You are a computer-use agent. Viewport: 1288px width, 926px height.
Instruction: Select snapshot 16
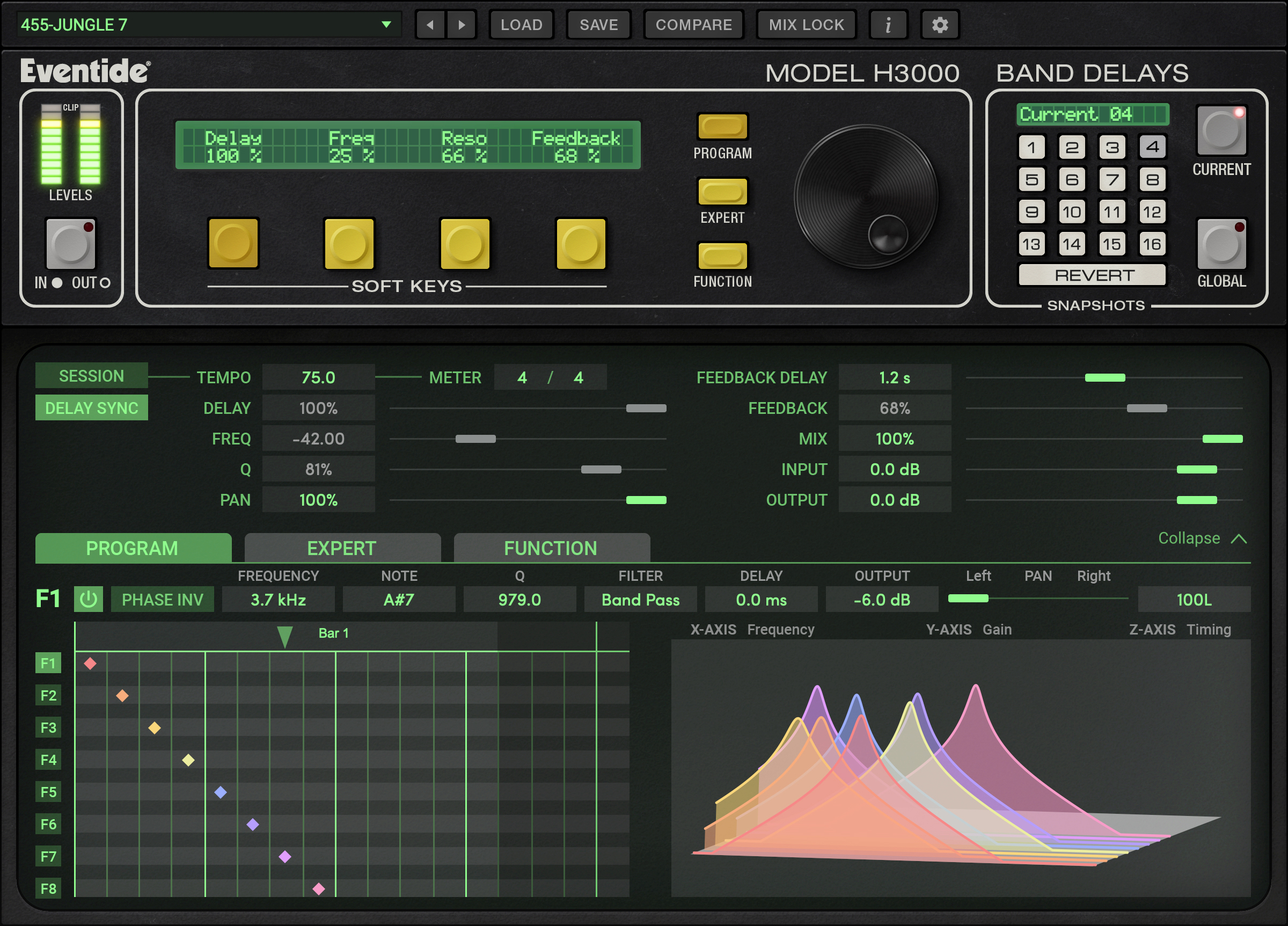tap(1152, 244)
